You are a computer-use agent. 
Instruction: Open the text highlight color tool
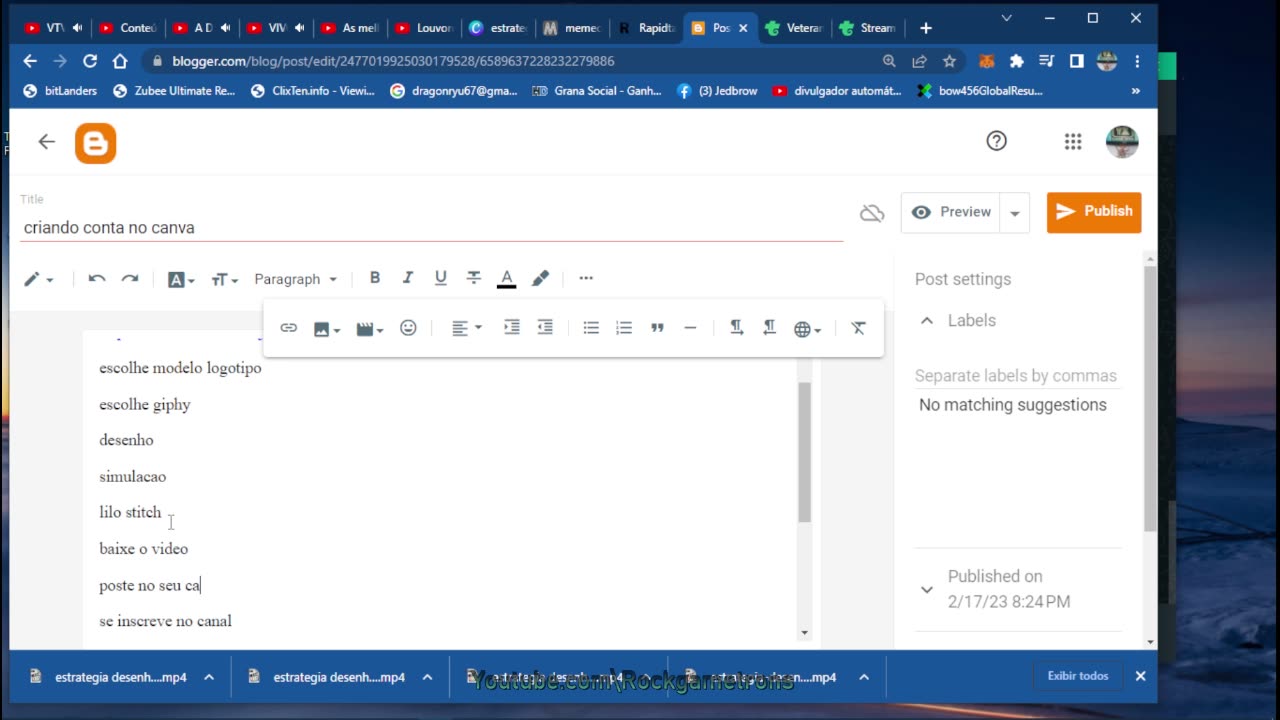(540, 278)
